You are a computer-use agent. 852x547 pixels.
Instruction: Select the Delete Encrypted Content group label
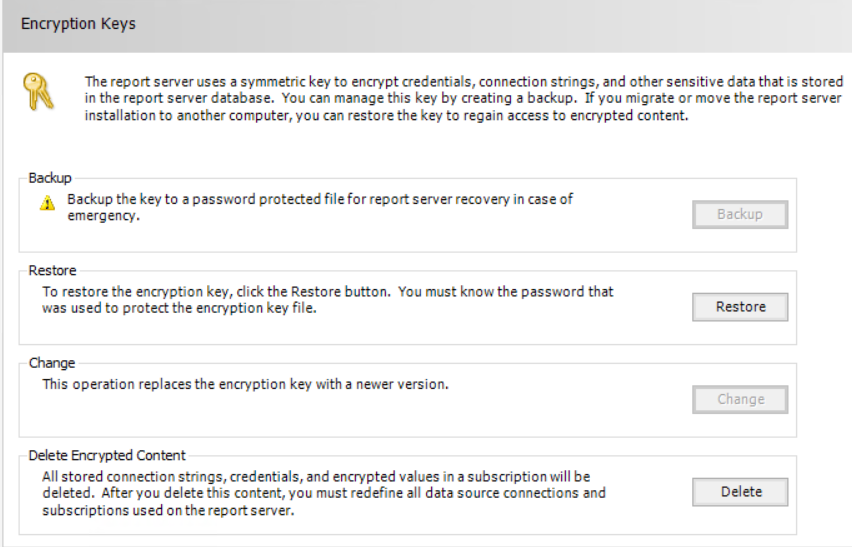coord(107,455)
